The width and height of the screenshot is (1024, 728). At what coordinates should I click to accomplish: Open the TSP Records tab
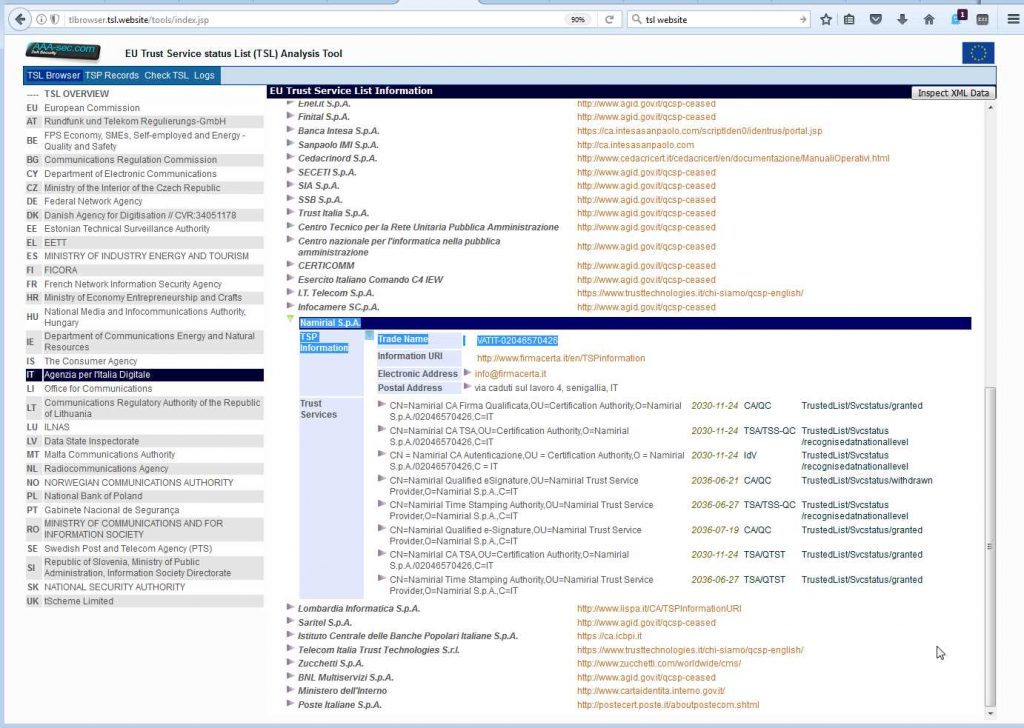click(112, 76)
